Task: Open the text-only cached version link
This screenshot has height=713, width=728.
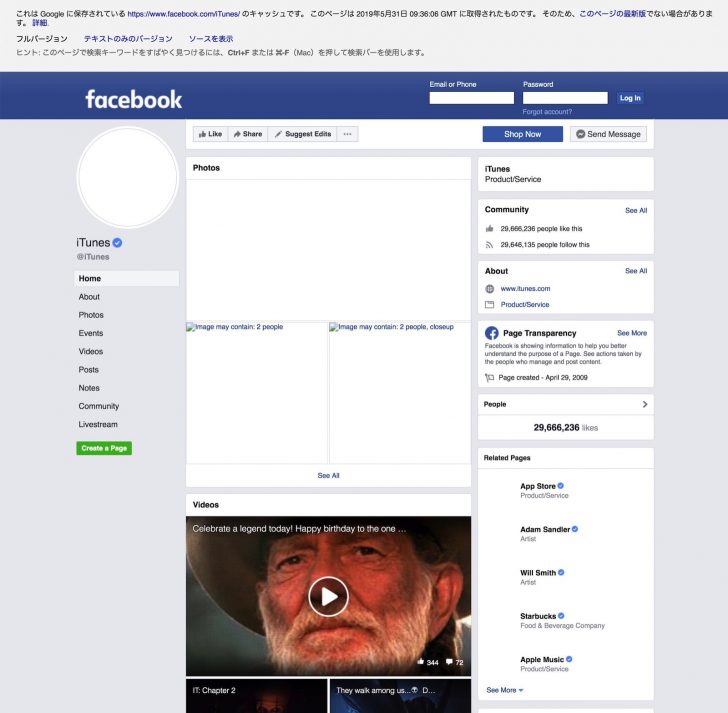Action: (128, 39)
